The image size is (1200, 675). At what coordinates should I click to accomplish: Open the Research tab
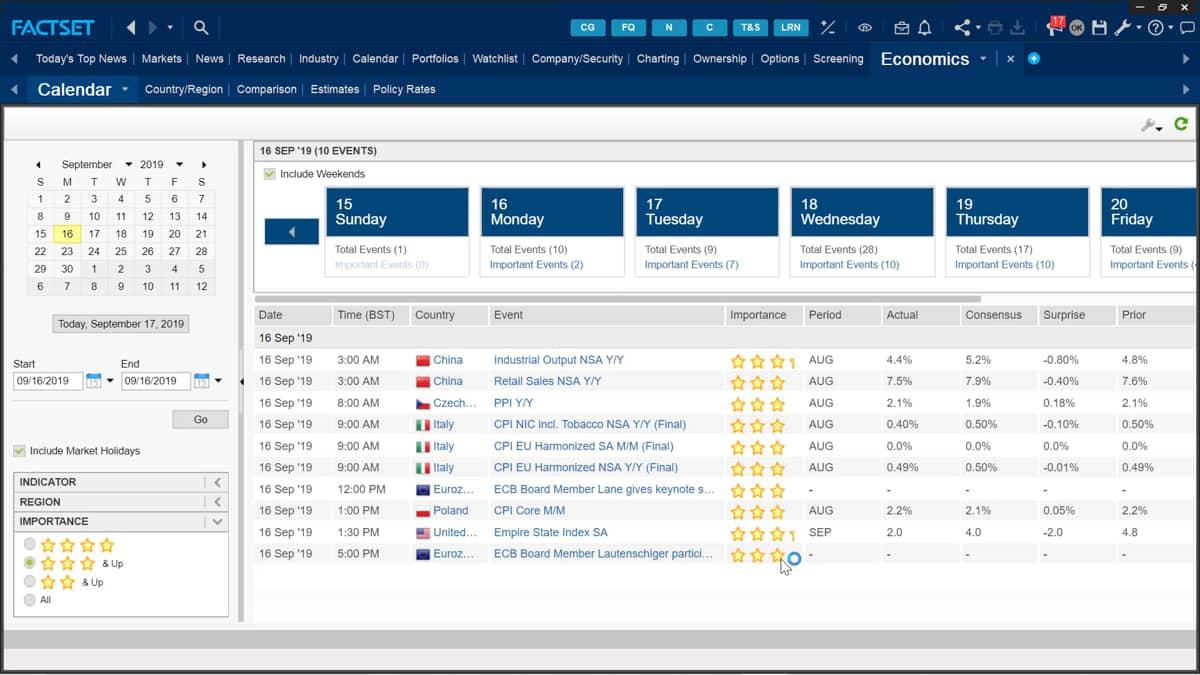(x=261, y=59)
